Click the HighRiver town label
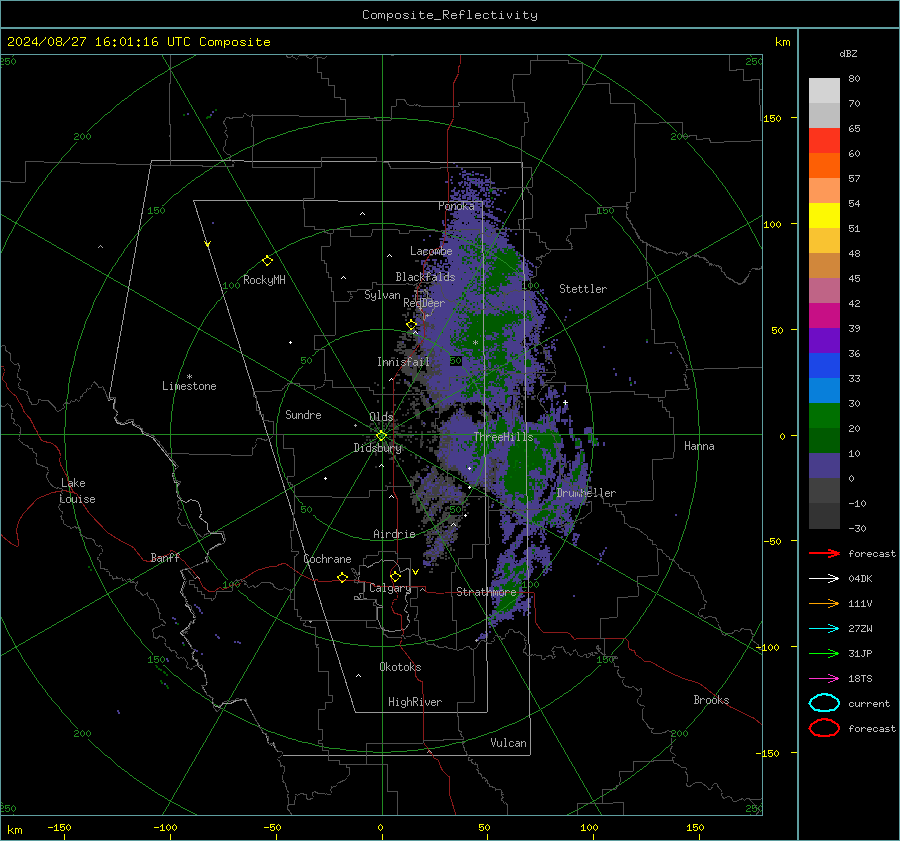This screenshot has width=900, height=841. pyautogui.click(x=415, y=702)
